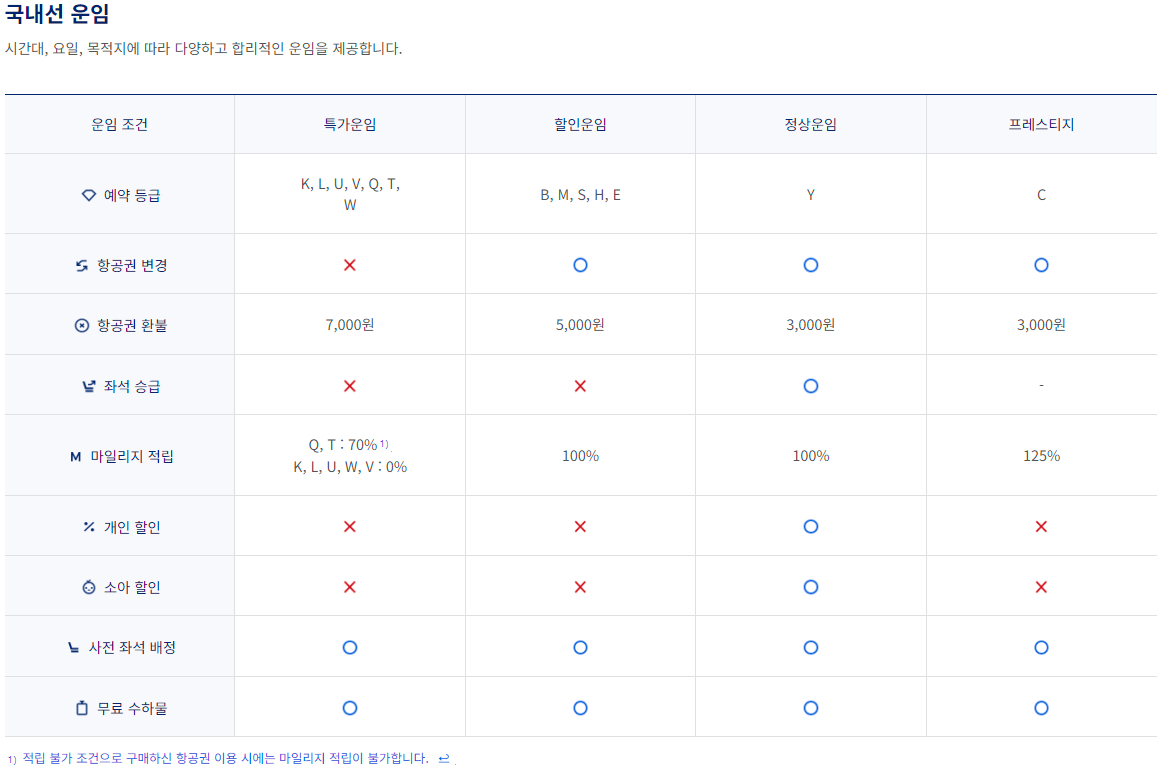
Task: Toggle the X mark for 특가운임 seat upgrade
Action: (x=349, y=385)
